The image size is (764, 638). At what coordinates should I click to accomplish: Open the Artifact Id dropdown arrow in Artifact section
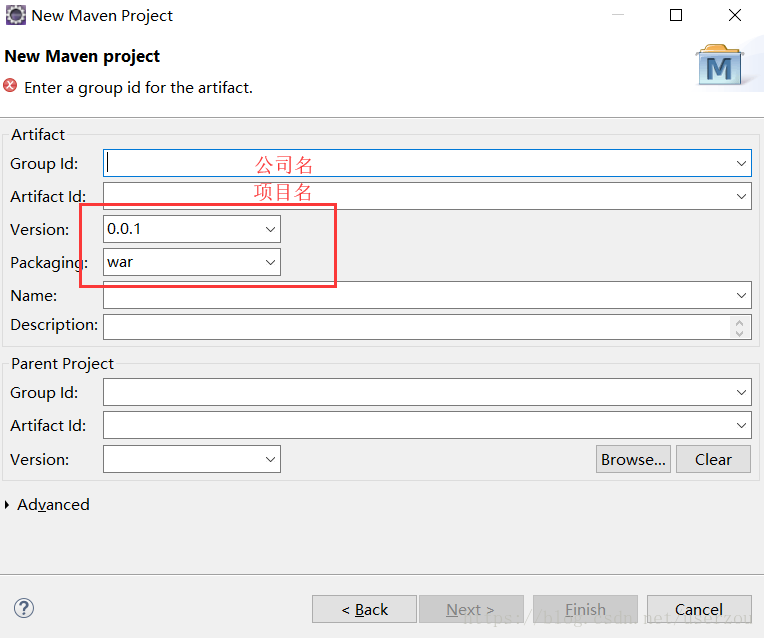click(741, 196)
